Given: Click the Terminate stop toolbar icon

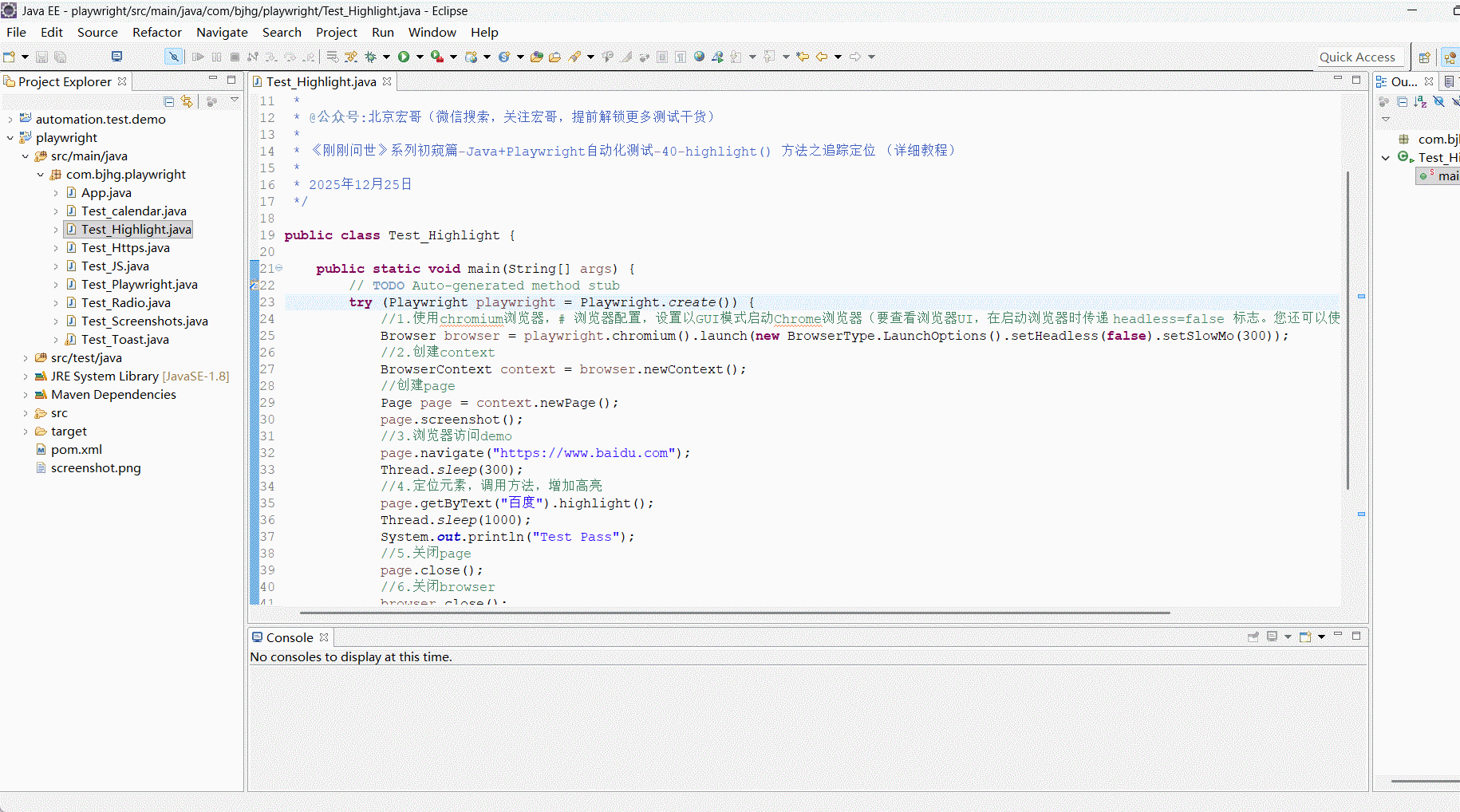Looking at the screenshot, I should point(235,57).
